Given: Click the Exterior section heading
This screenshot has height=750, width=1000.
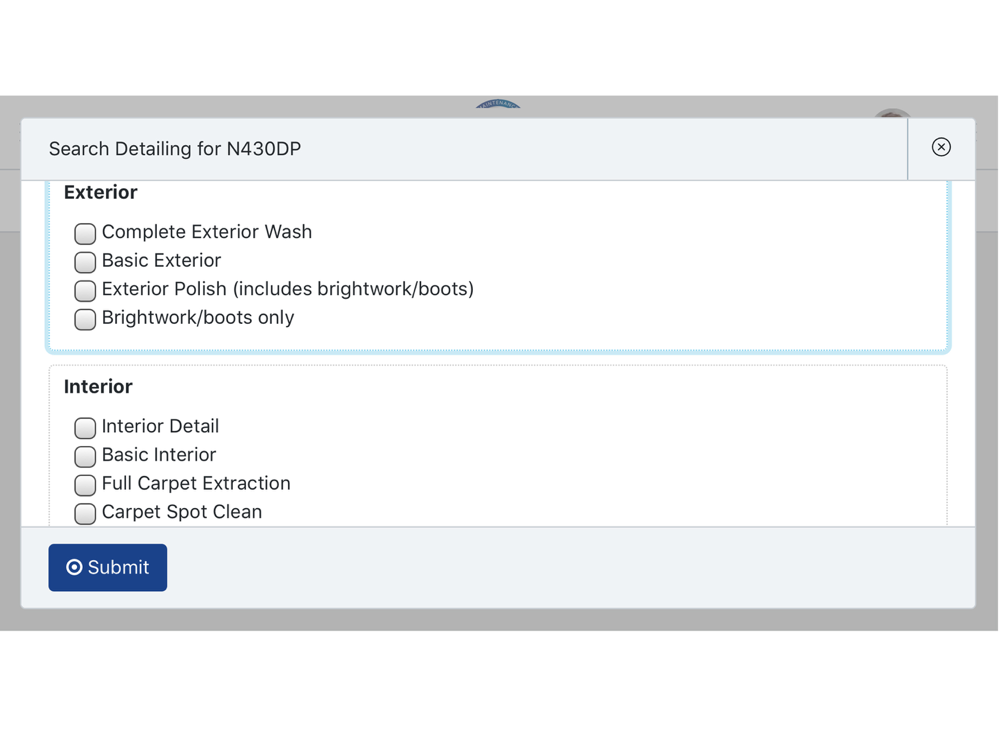Looking at the screenshot, I should 101,192.
